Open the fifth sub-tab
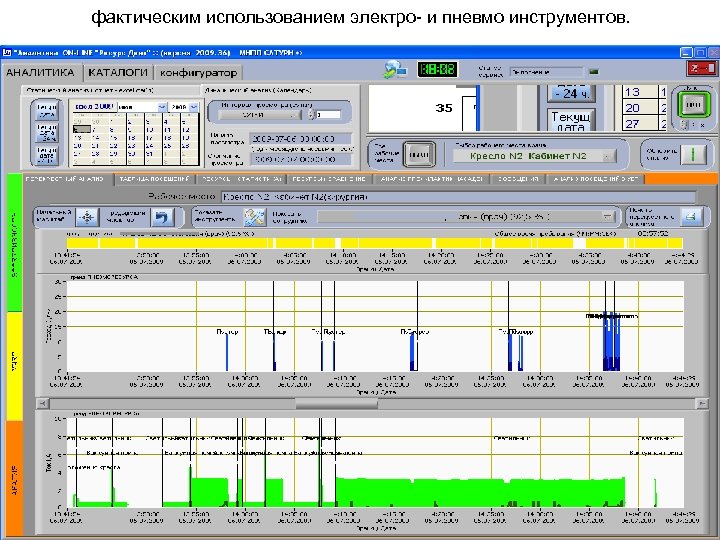 click(x=432, y=179)
